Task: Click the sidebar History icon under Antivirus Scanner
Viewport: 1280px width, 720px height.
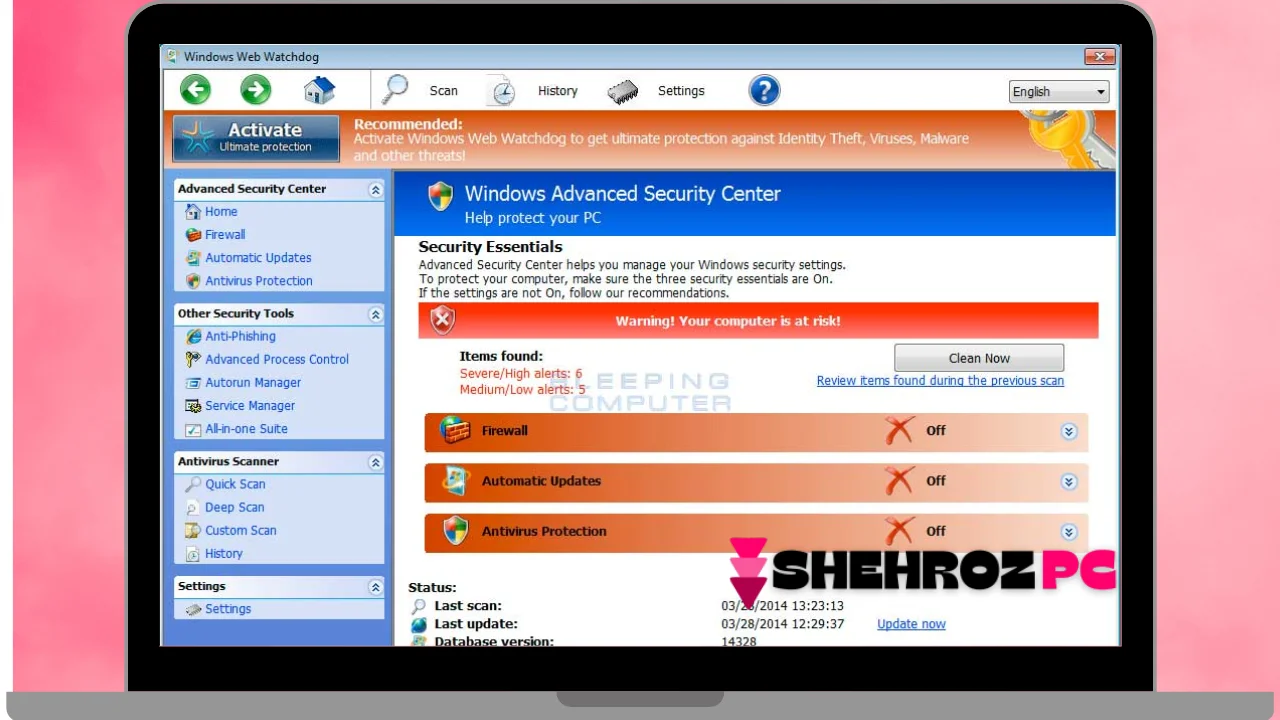Action: tap(193, 554)
